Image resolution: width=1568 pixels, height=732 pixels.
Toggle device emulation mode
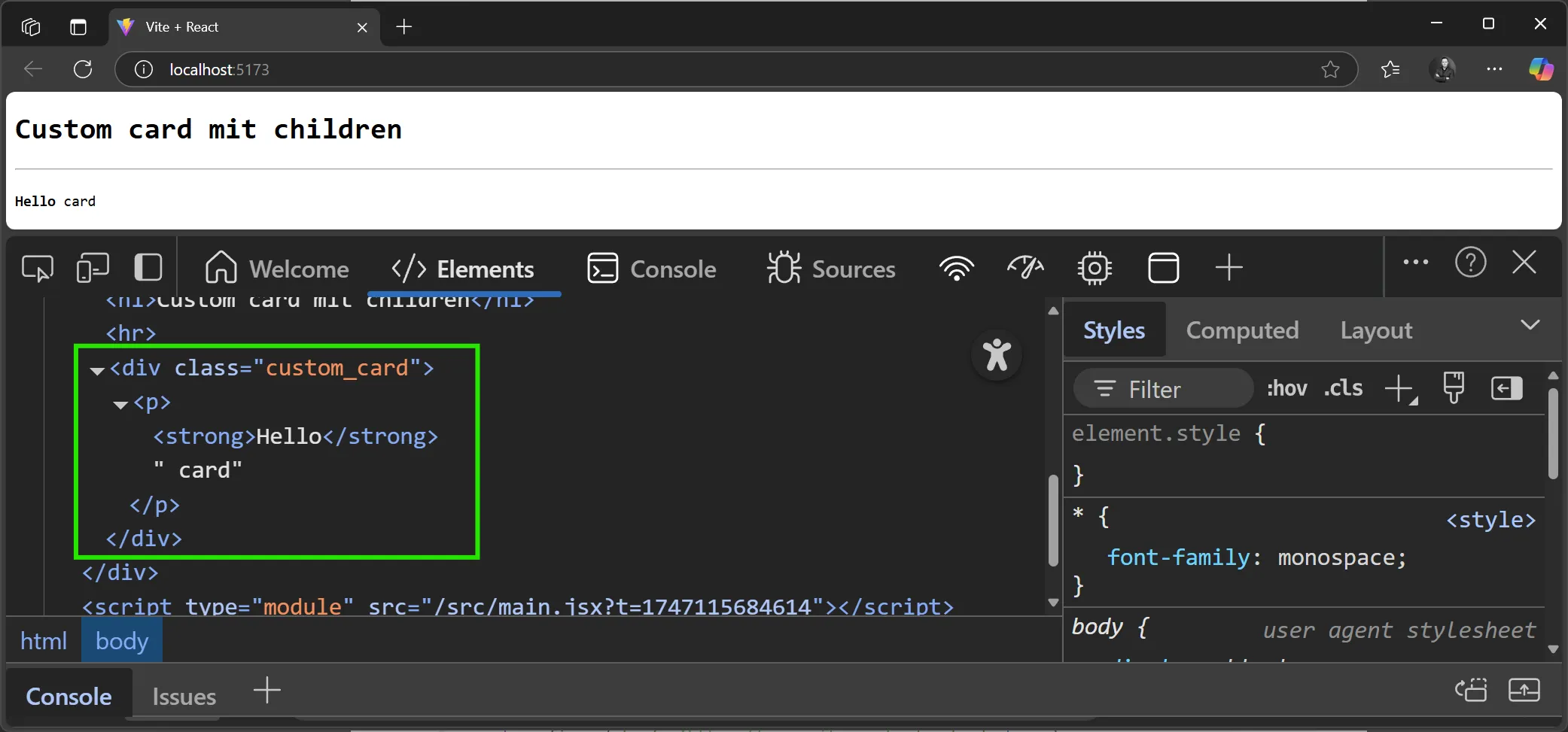pos(93,268)
